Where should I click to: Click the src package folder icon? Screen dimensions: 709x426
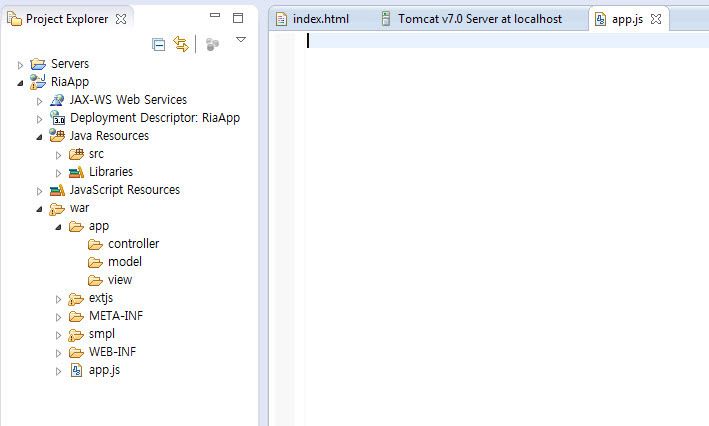(x=76, y=154)
